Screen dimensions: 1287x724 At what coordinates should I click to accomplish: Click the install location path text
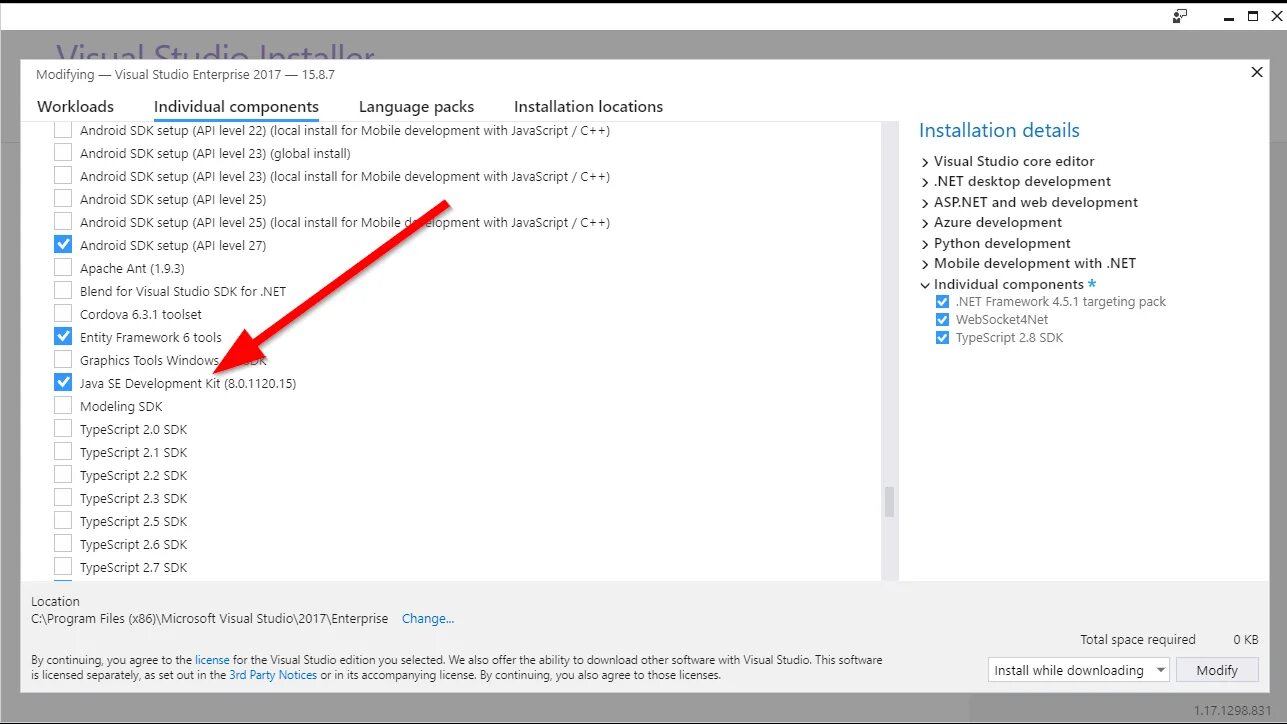tap(210, 619)
